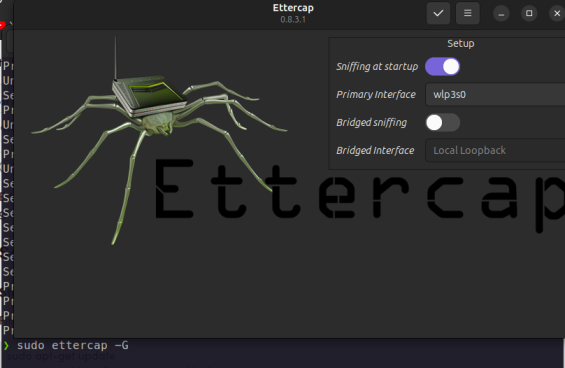The image size is (565, 368).
Task: Enable the Bridged sniffing switch
Action: (442, 123)
